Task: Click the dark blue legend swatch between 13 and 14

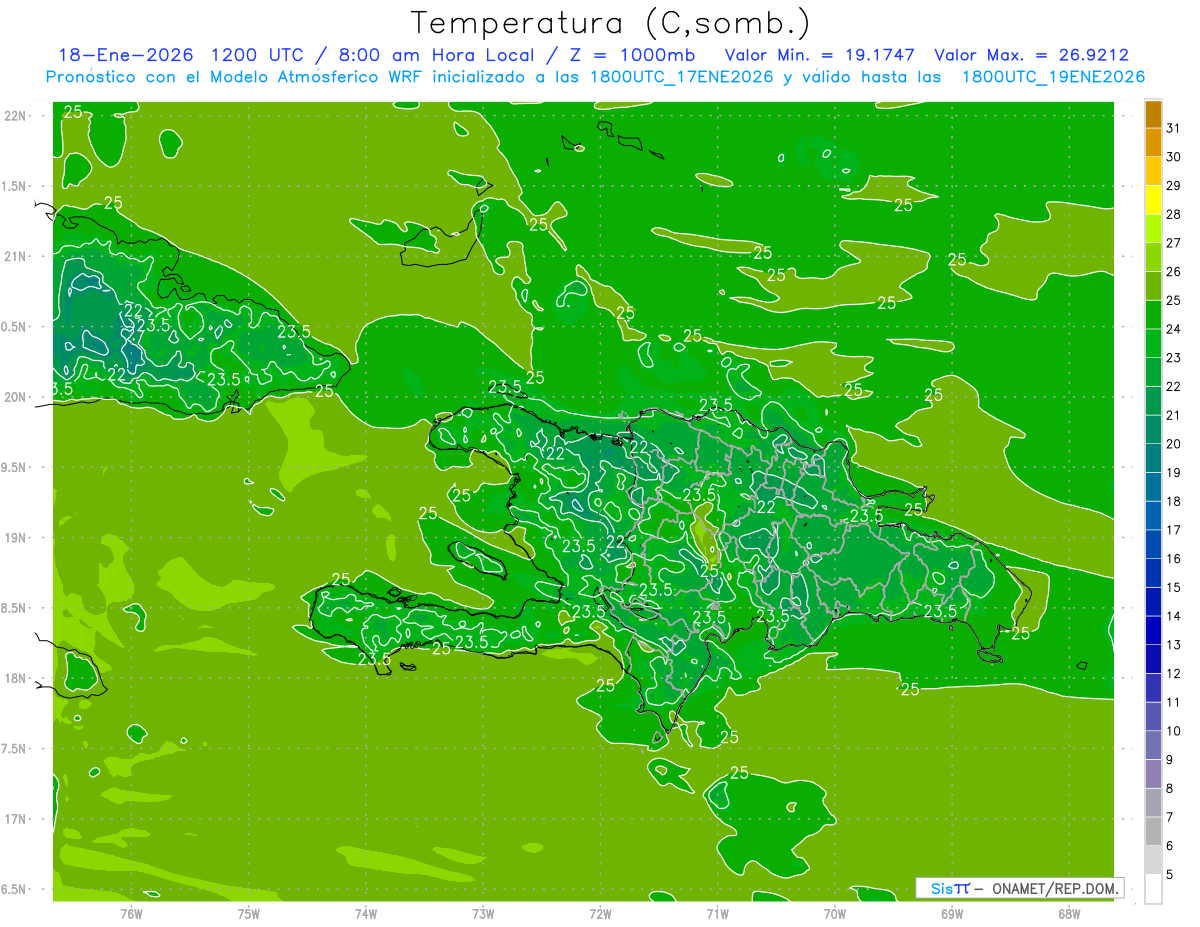Action: click(1153, 630)
